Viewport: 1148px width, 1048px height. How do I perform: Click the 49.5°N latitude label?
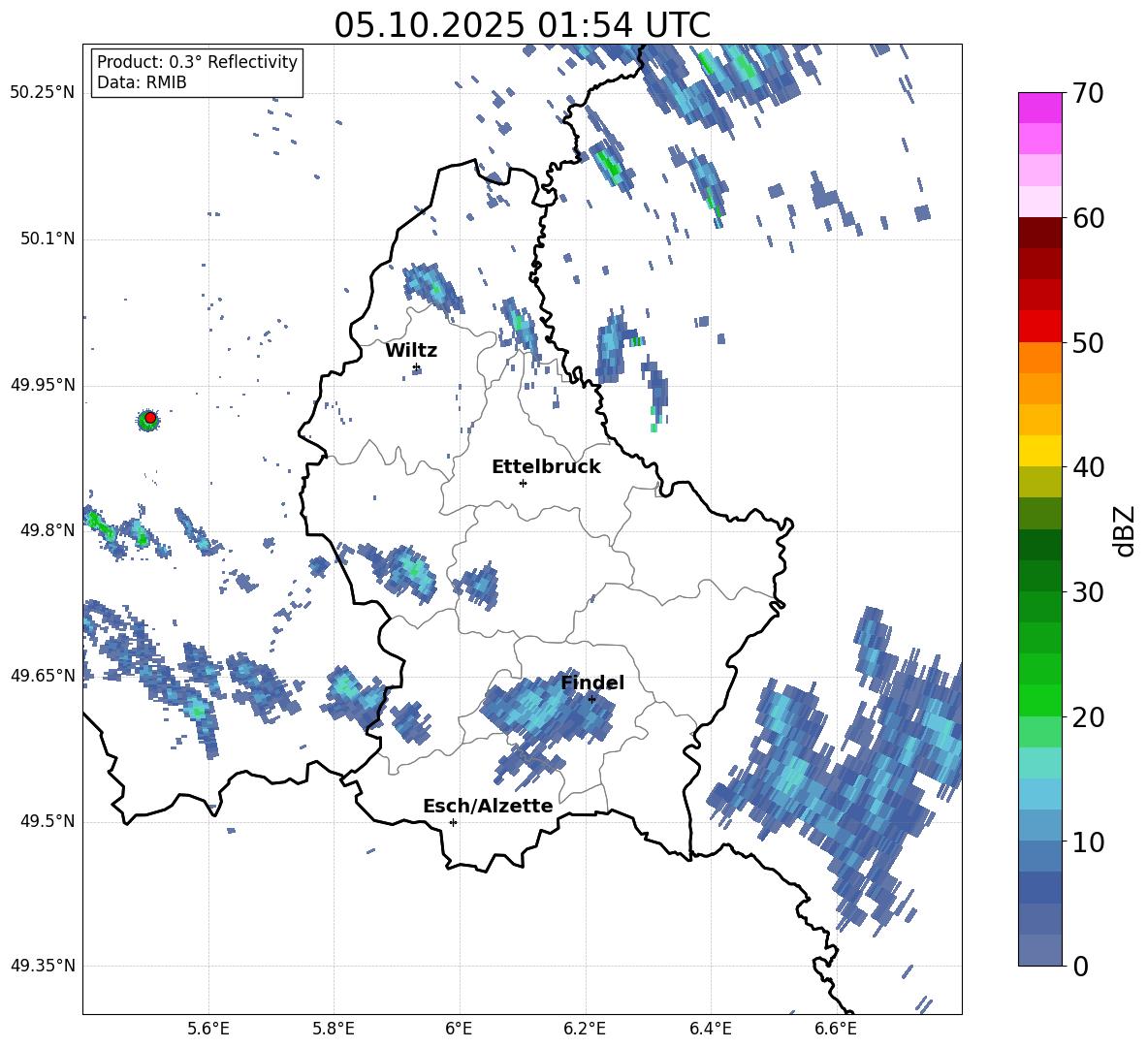click(47, 822)
